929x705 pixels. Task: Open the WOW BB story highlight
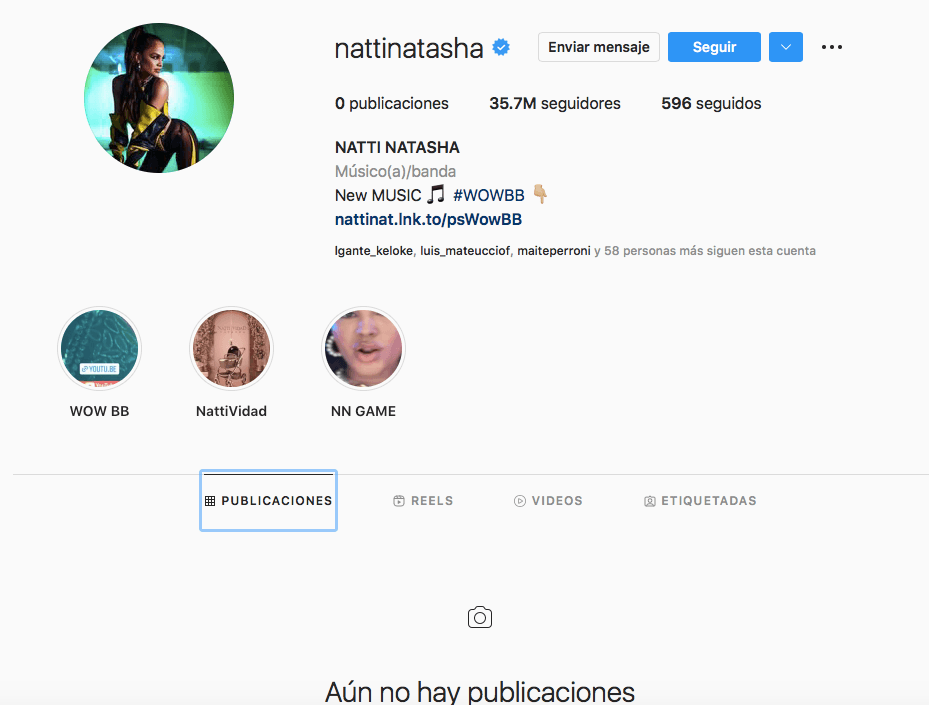pos(100,348)
